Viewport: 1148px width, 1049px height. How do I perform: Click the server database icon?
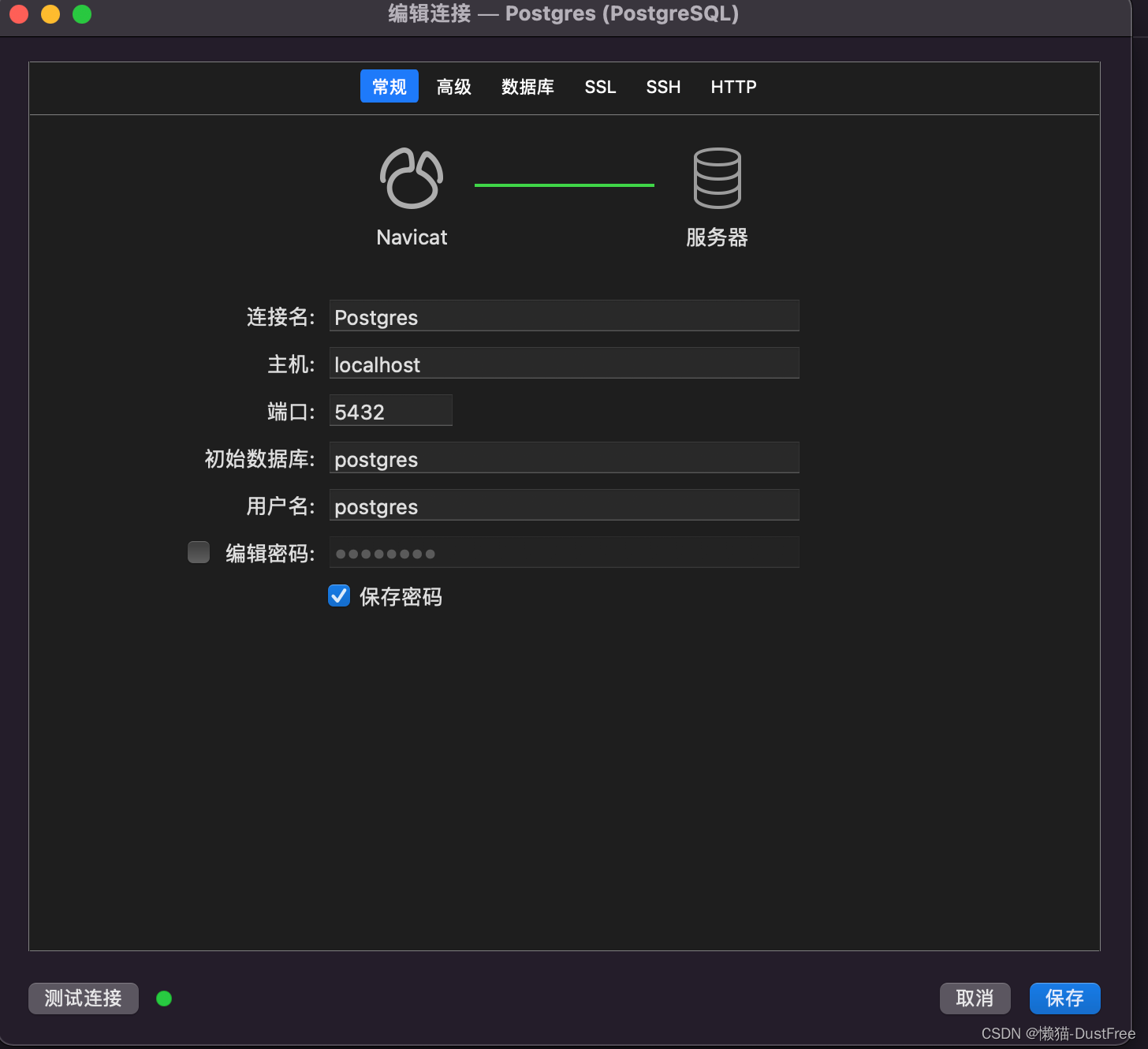pyautogui.click(x=717, y=178)
